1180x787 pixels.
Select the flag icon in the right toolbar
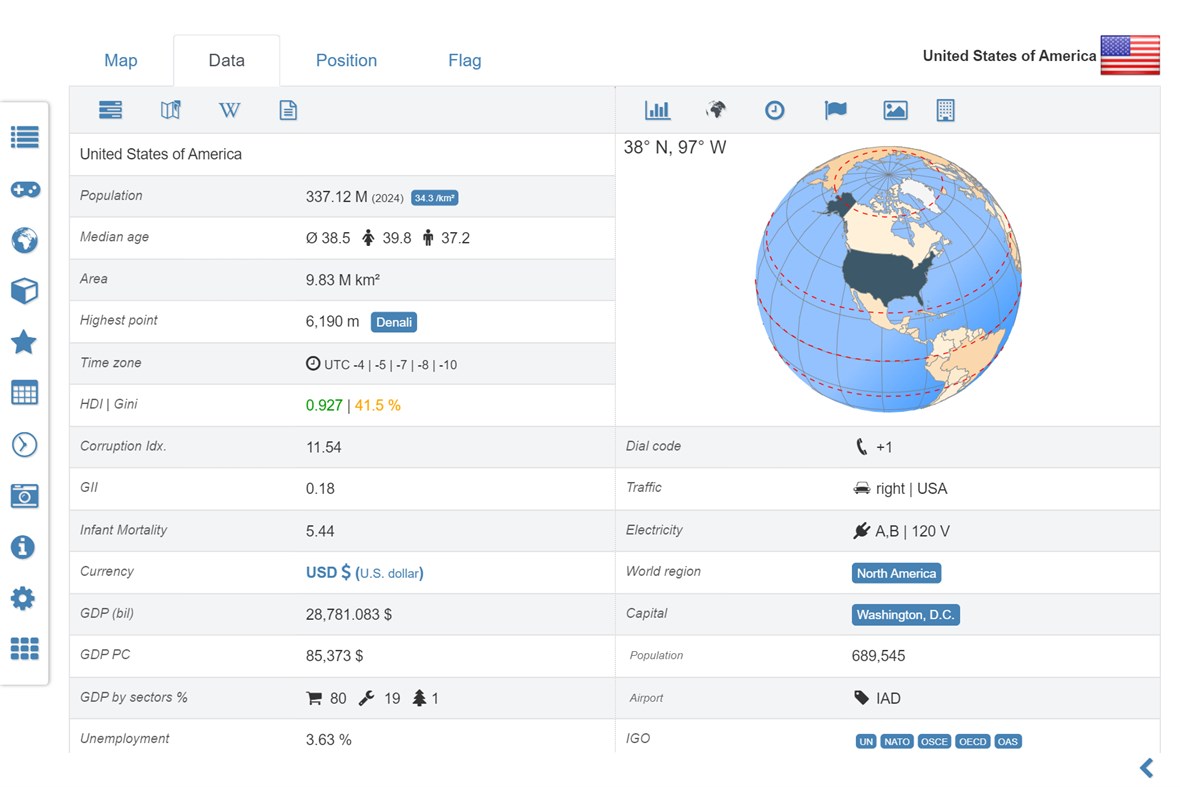tap(835, 110)
